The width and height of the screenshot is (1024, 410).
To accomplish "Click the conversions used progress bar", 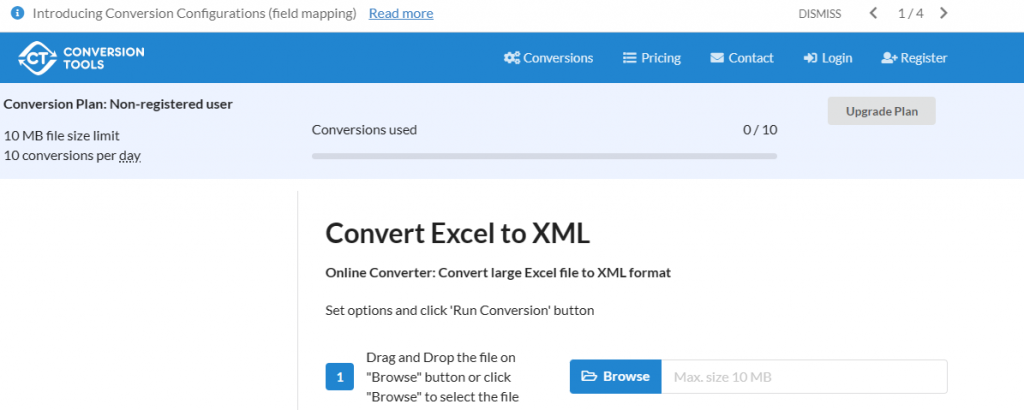I will pos(544,156).
